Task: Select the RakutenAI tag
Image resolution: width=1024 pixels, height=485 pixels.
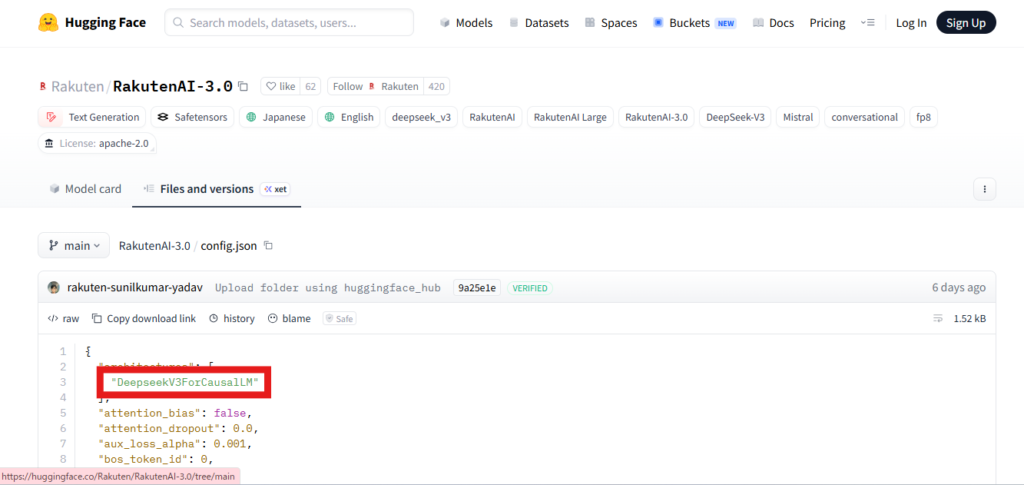Action: click(492, 117)
